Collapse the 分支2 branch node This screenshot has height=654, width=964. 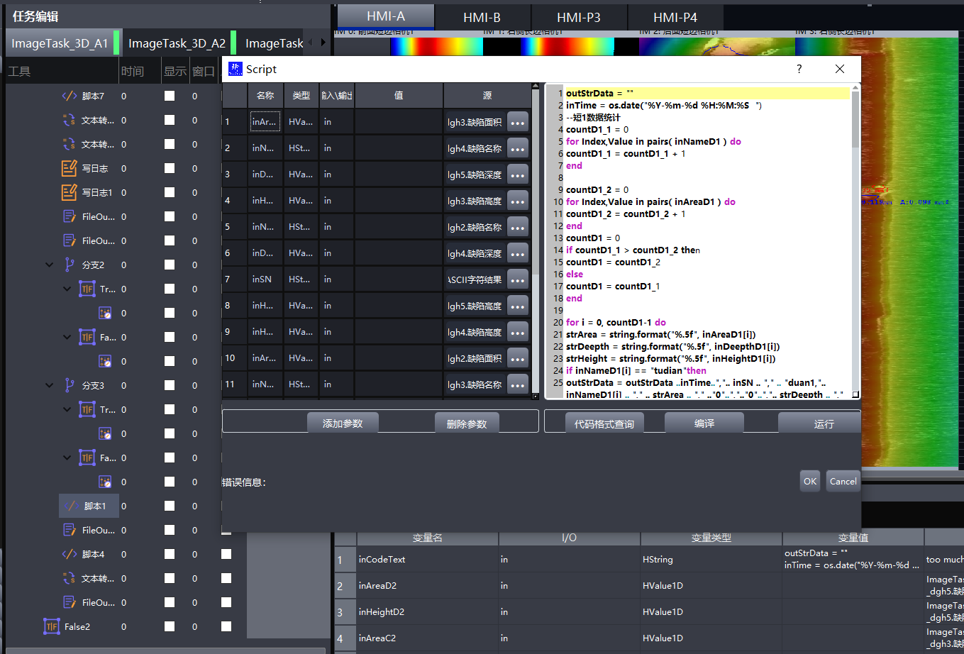[49, 265]
